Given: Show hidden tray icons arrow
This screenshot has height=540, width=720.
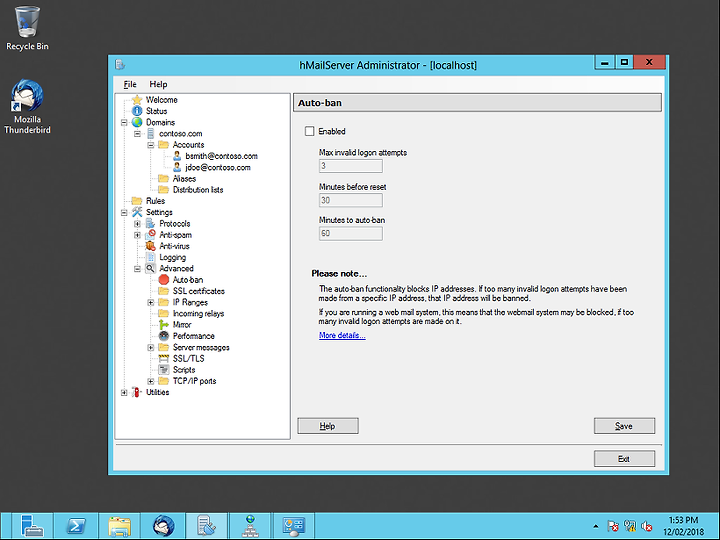Looking at the screenshot, I should pos(596,526).
